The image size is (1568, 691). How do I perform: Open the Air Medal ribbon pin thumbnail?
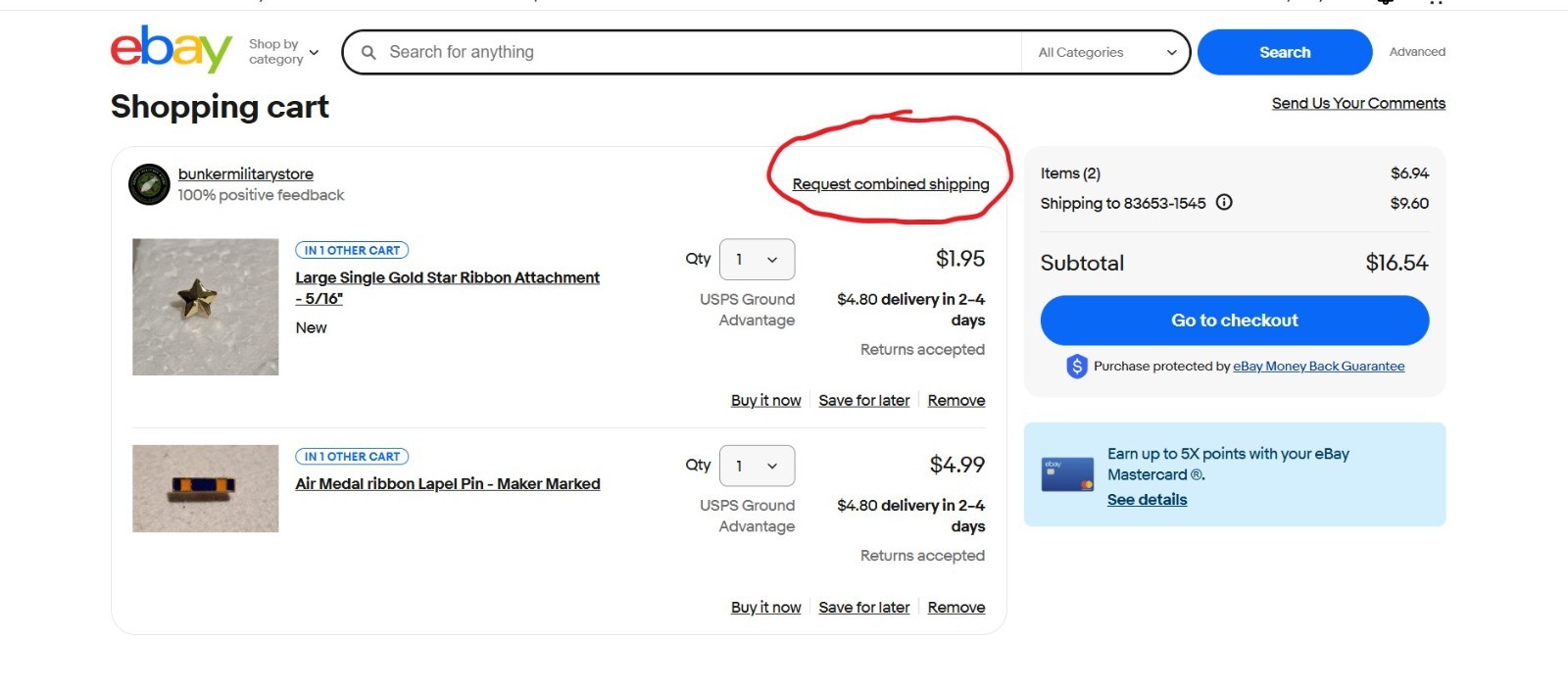click(206, 488)
